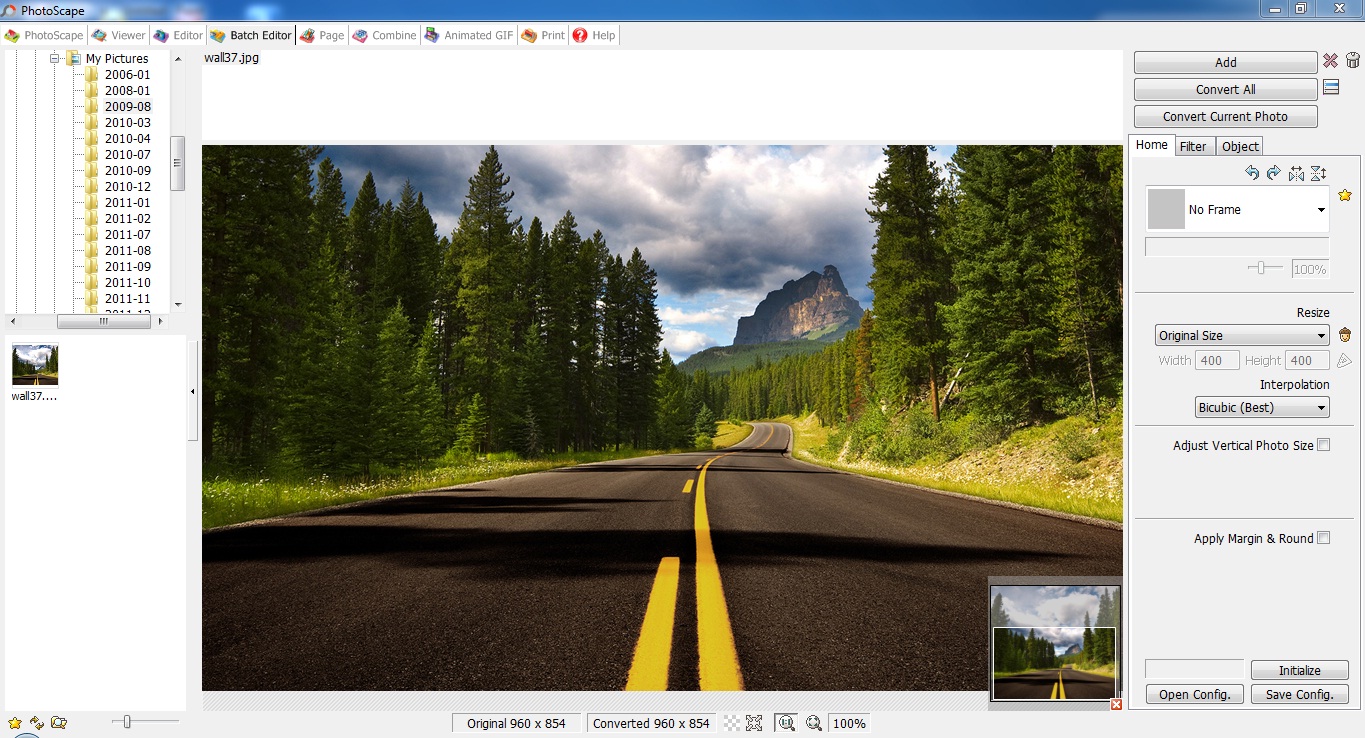This screenshot has height=738, width=1365.
Task: Click the star favorite icon beside frame selector
Action: pyautogui.click(x=1345, y=195)
